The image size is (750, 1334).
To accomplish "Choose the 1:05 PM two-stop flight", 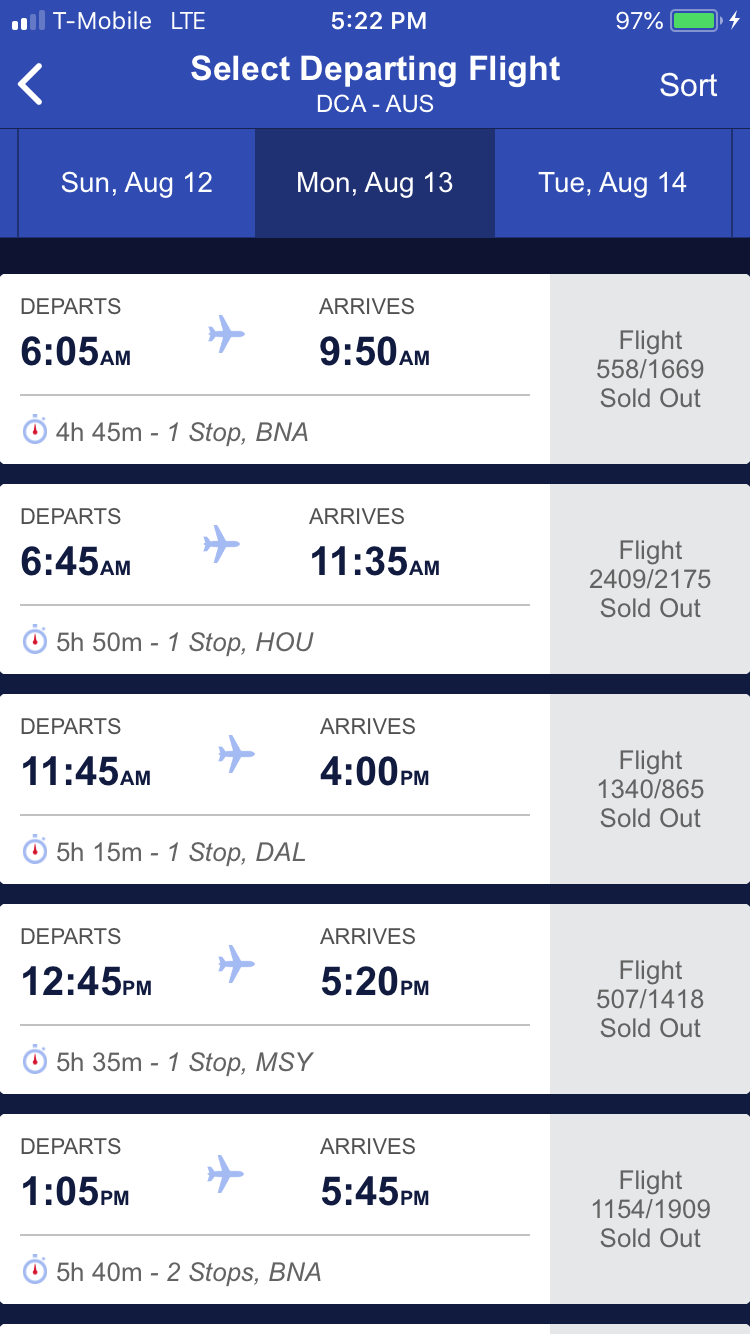I will [x=275, y=1209].
